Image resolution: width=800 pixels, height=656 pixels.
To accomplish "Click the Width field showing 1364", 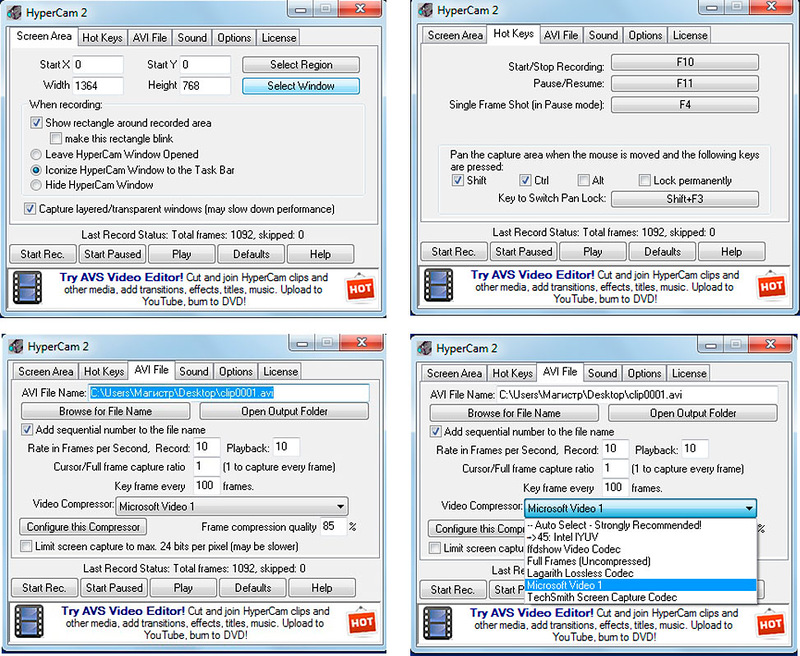I will pyautogui.click(x=98, y=86).
